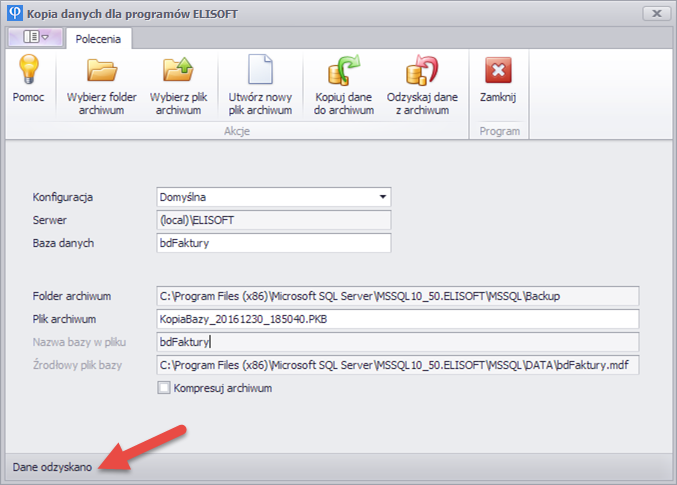Click the Folder archiwum path field
Image resolution: width=677 pixels, height=485 pixels.
(x=398, y=296)
